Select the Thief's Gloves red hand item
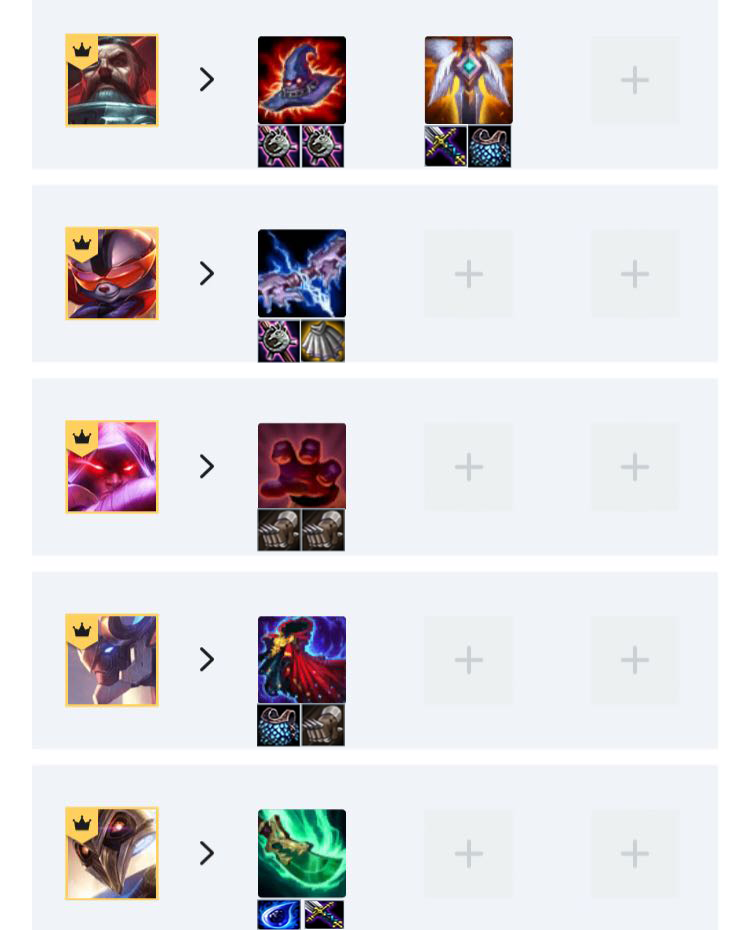Viewport: 750px width, 930px height. [302, 466]
